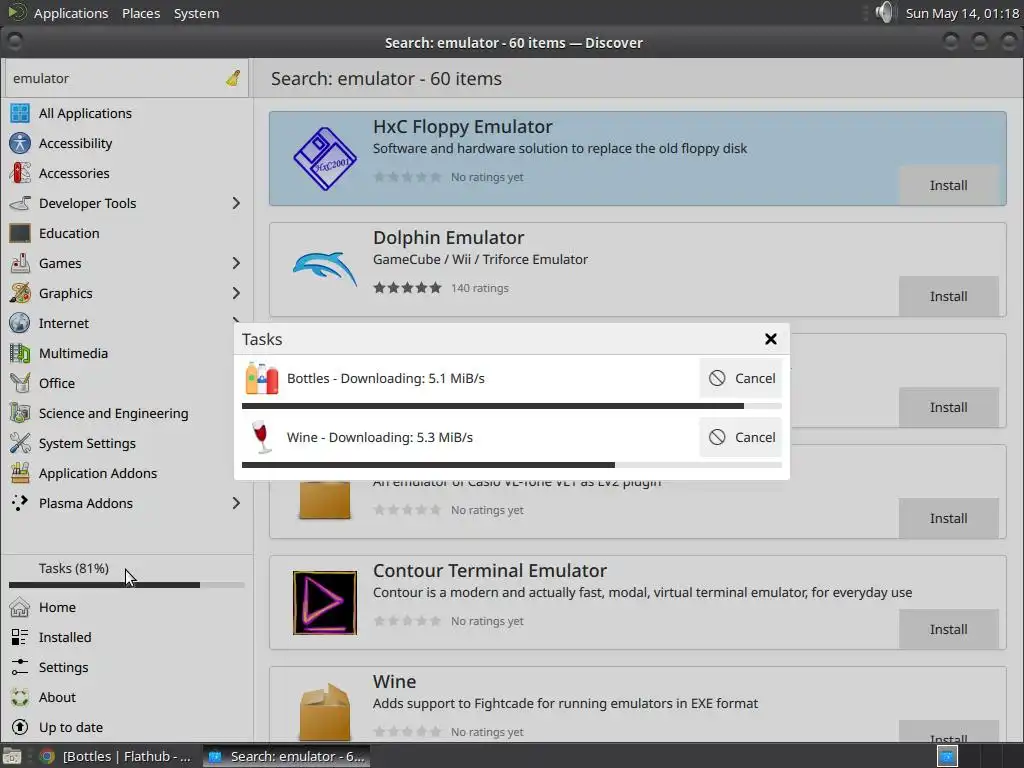
Task: Click the Accessories category icon
Action: (x=20, y=173)
